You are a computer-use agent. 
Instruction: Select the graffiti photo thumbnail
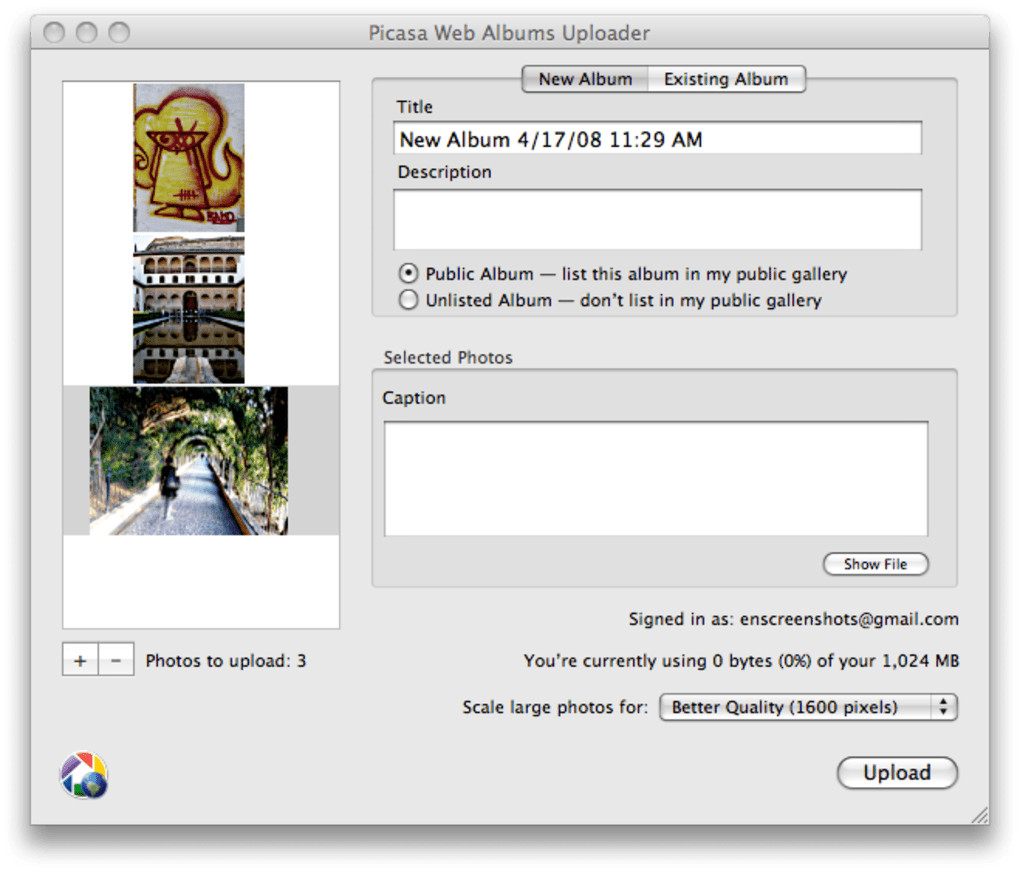[189, 157]
